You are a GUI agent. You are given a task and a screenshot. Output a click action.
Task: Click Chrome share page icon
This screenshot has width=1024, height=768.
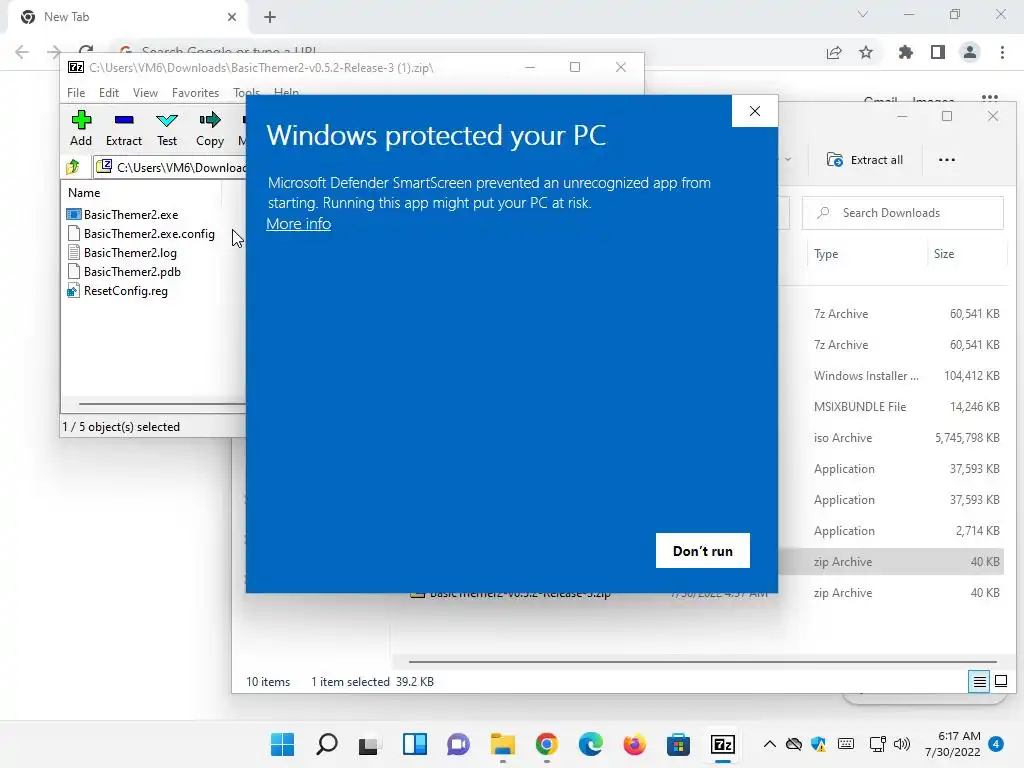click(x=834, y=52)
